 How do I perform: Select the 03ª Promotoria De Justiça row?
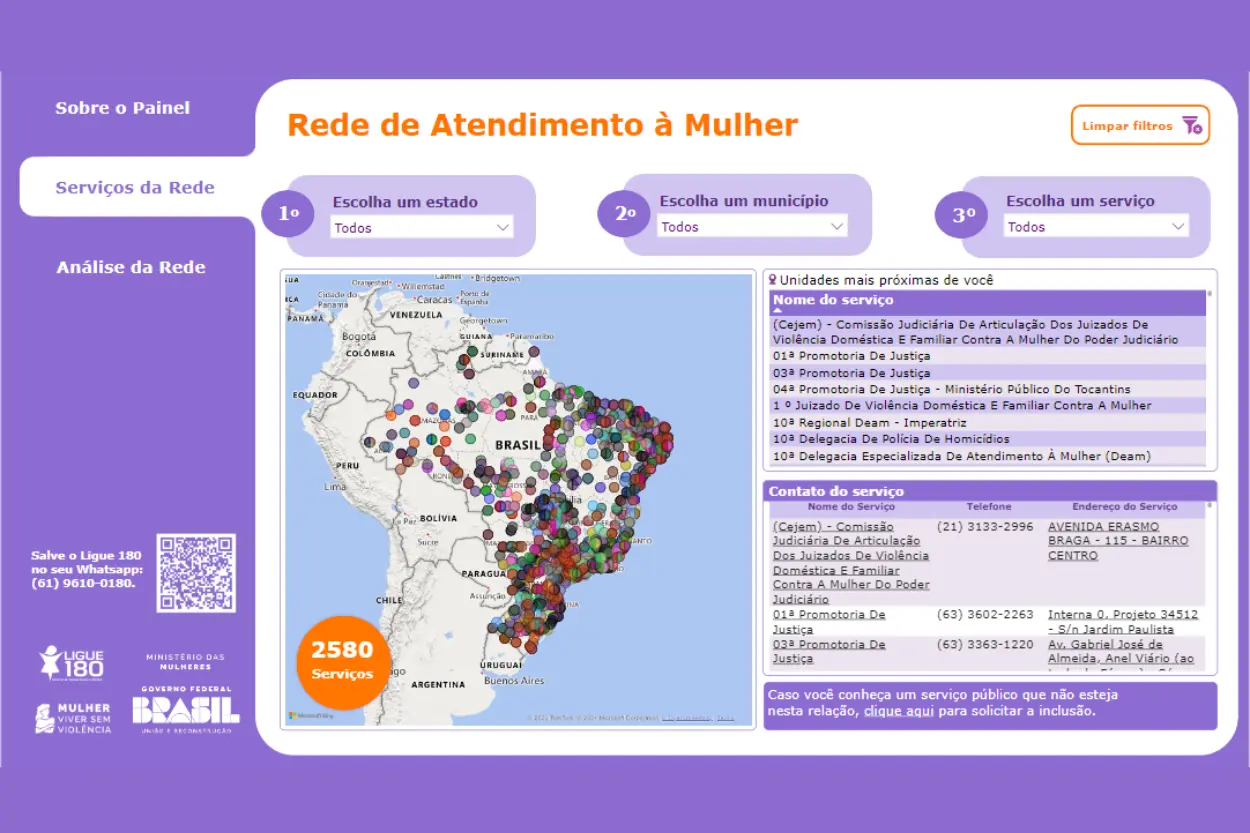pyautogui.click(x=988, y=372)
